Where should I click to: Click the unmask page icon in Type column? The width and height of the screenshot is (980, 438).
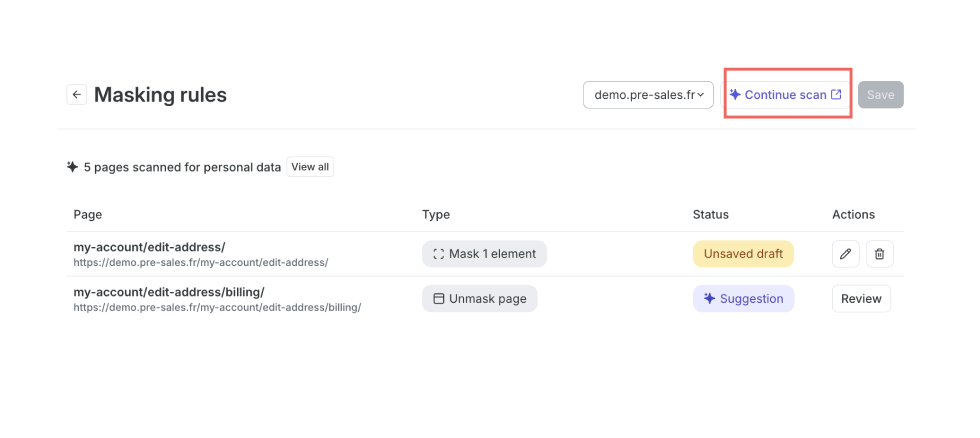tap(439, 299)
